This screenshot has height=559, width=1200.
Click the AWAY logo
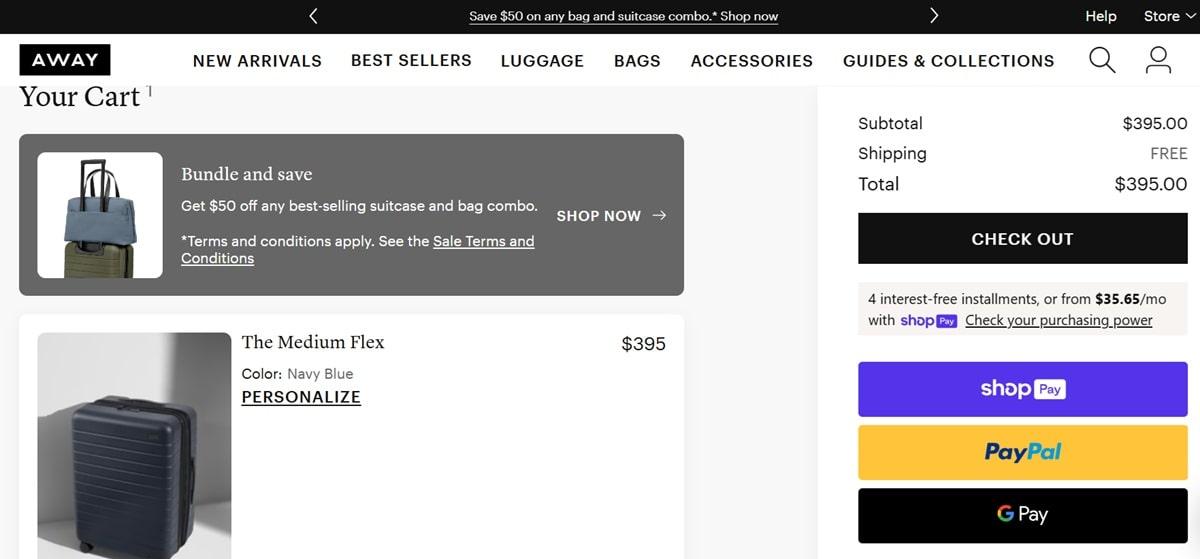(x=65, y=60)
